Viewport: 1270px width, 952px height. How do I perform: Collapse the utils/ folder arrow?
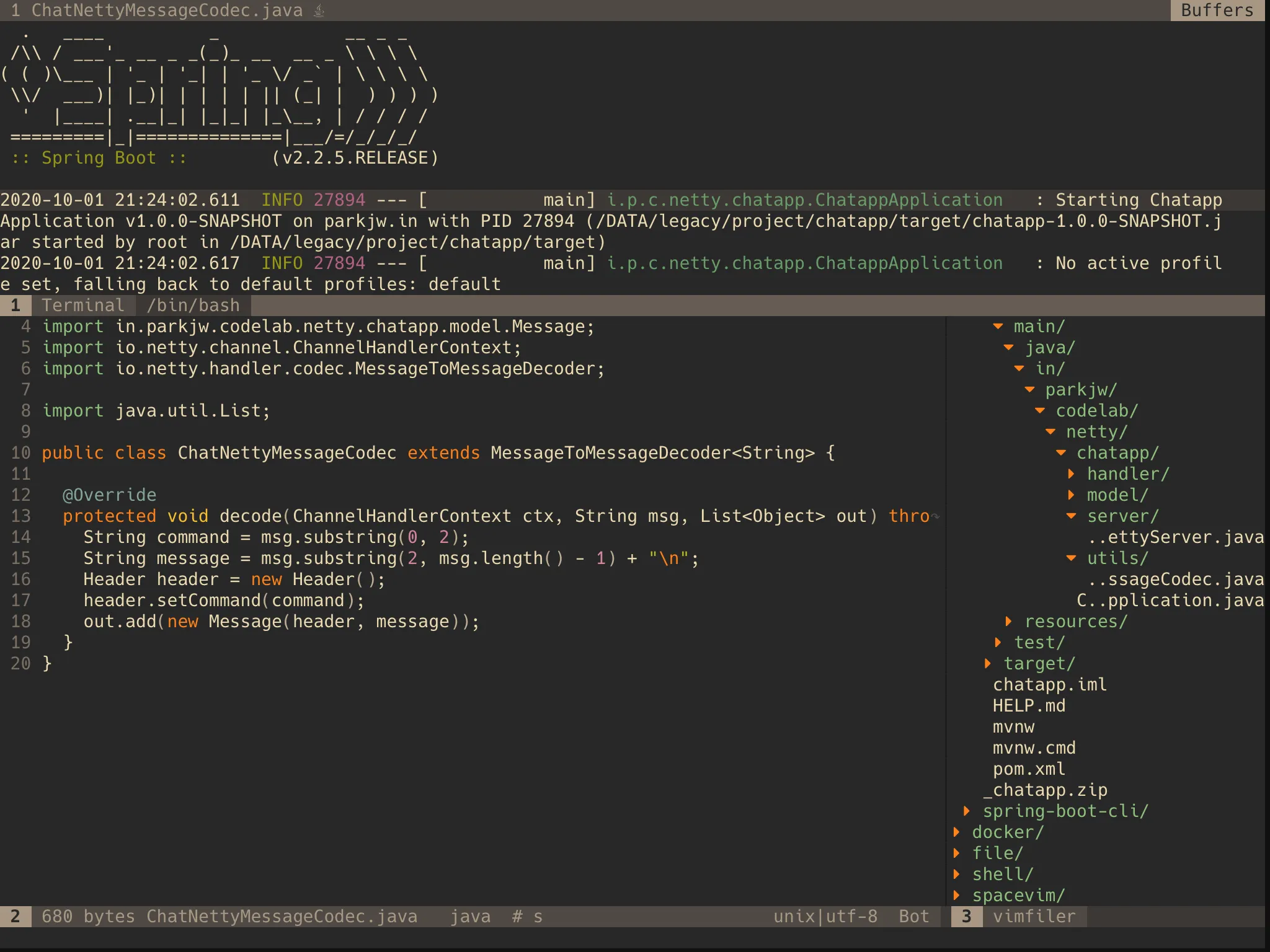(1071, 558)
